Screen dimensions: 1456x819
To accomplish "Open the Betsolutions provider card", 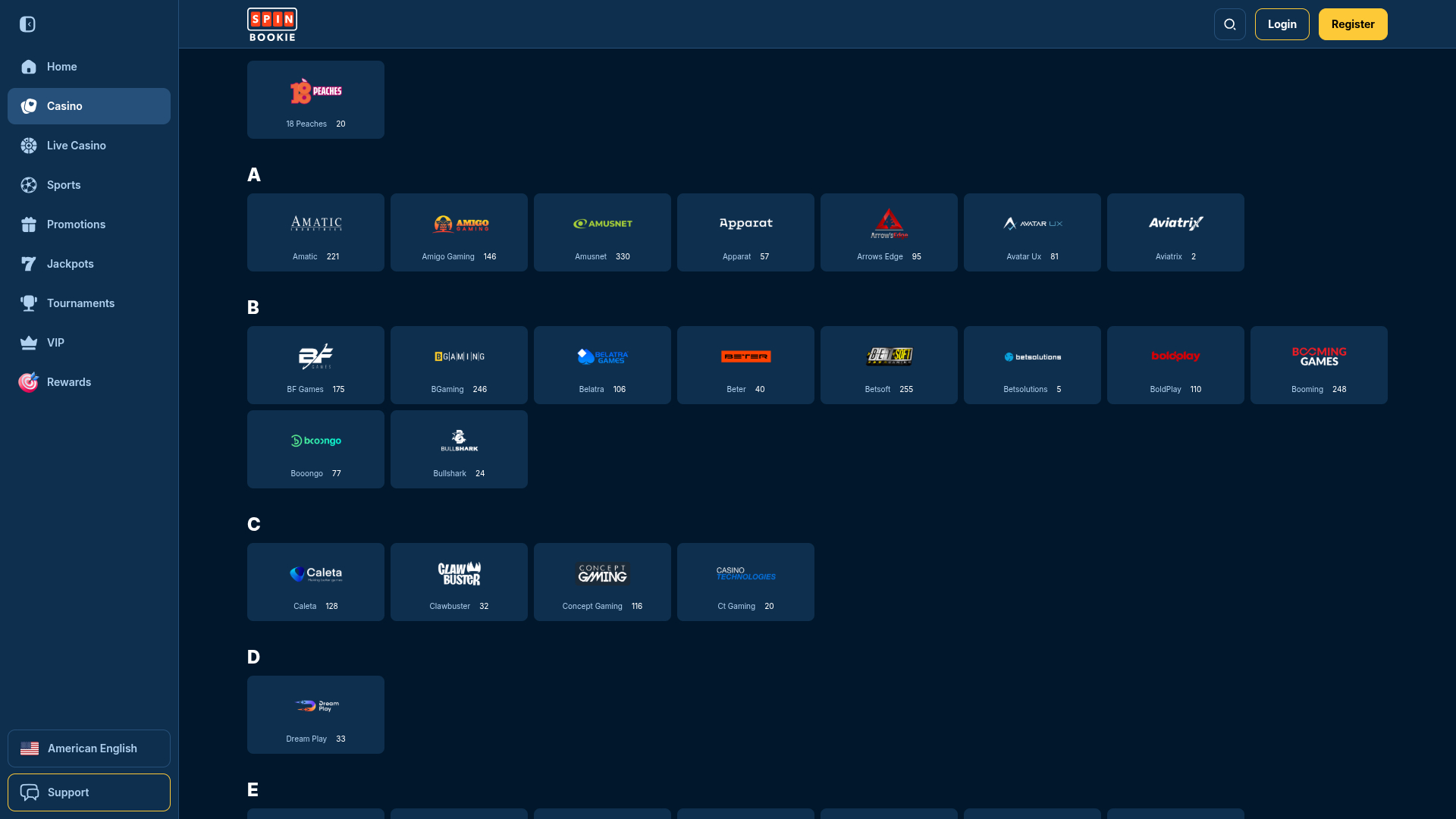I will [x=1032, y=365].
